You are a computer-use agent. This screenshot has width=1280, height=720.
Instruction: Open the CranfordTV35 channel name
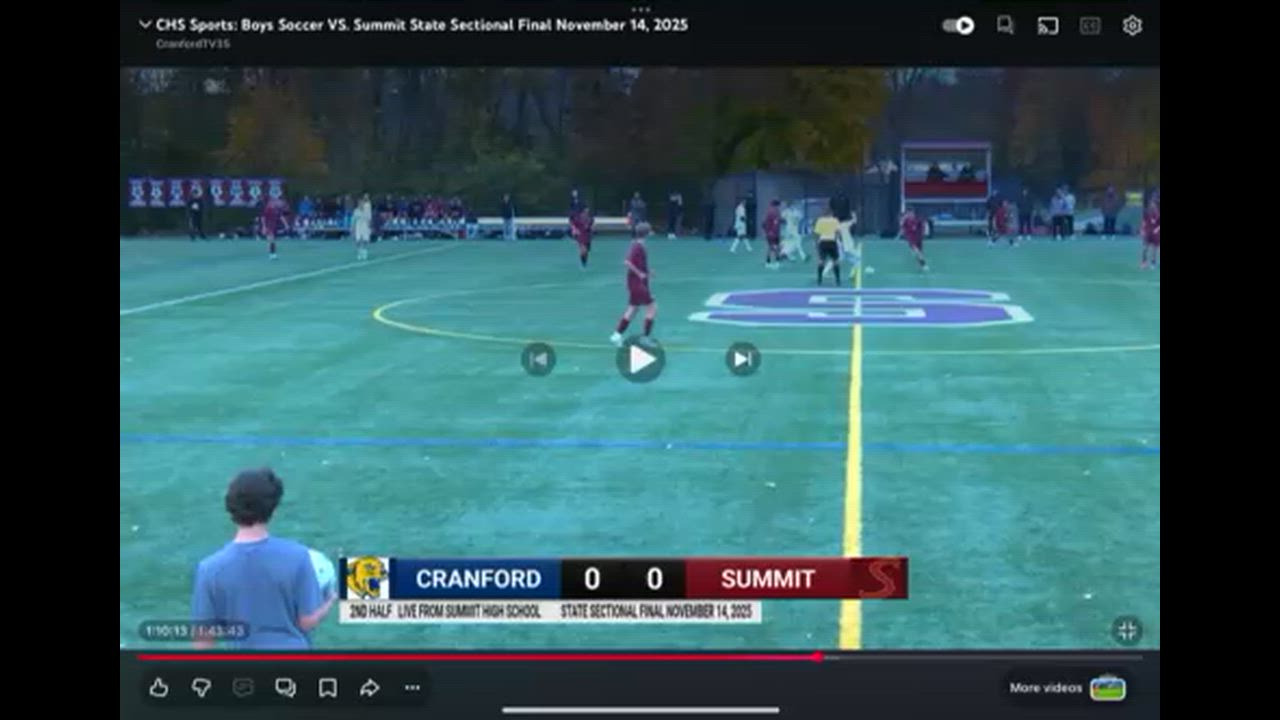pos(192,44)
